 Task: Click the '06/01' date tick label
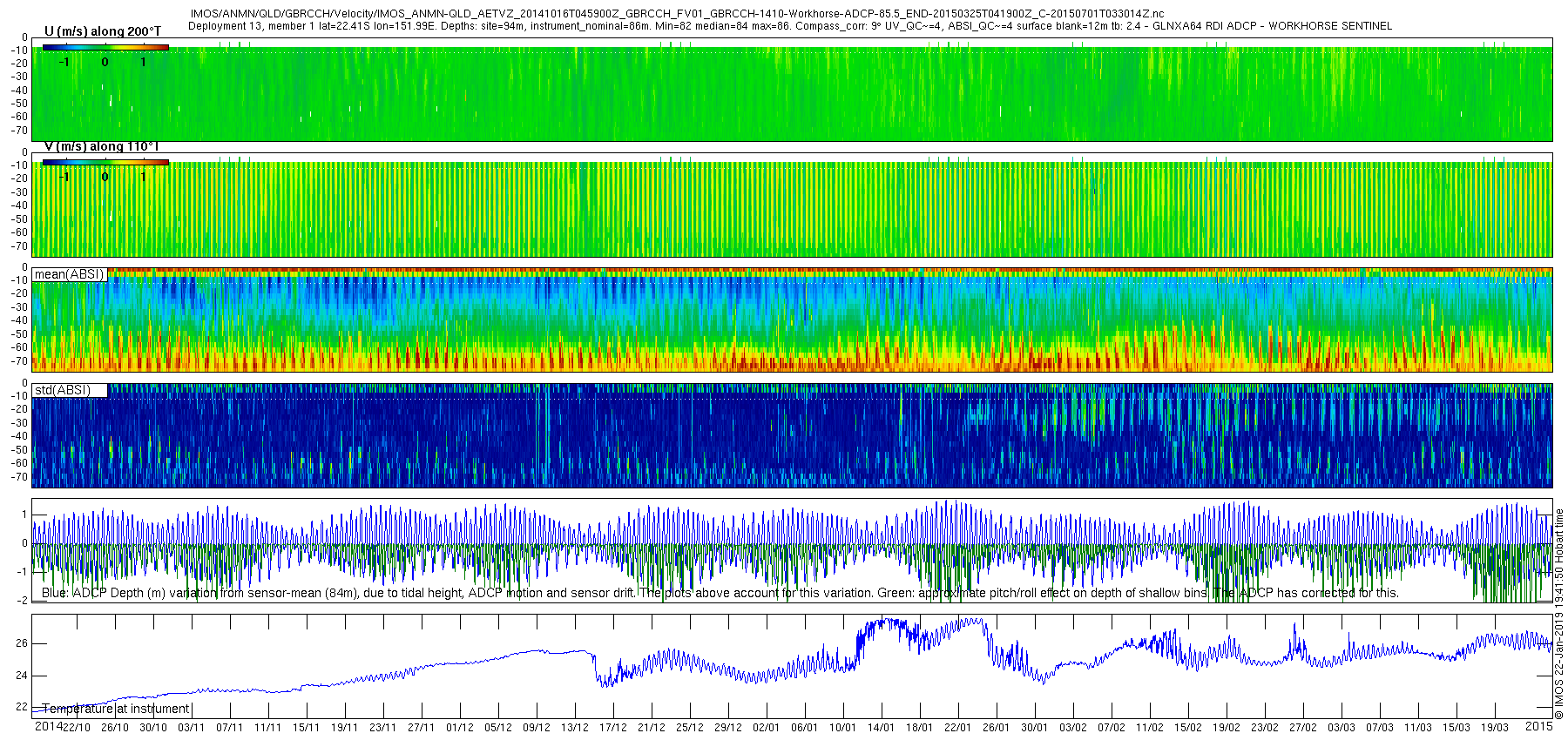(805, 728)
